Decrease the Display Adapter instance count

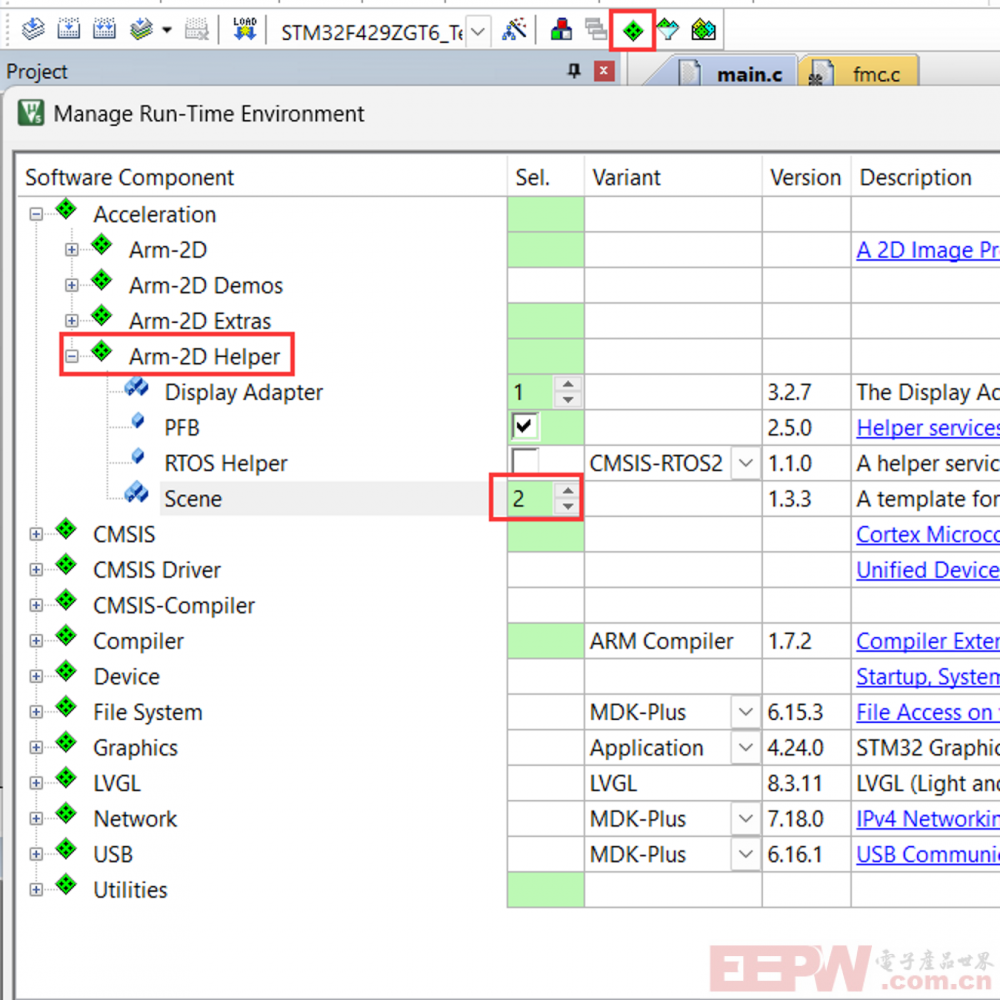click(x=568, y=400)
